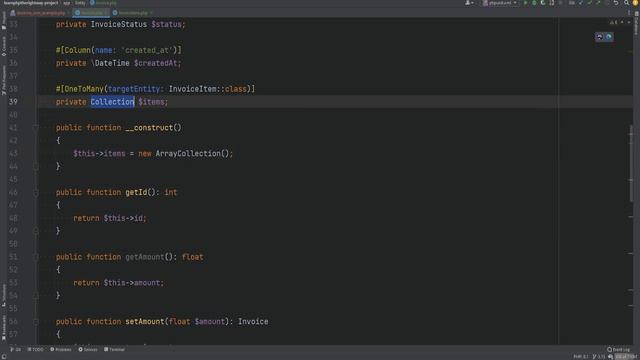Viewport: 640px width, 360px height.
Task: Open file in second browser icon
Action: point(609,37)
